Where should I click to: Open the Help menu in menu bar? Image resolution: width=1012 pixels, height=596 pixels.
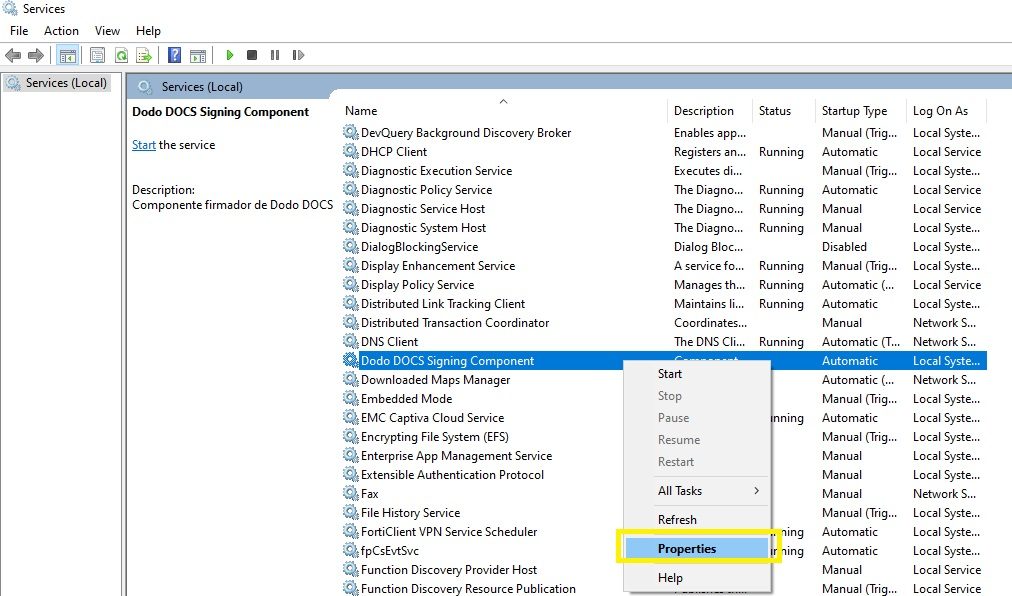click(148, 30)
